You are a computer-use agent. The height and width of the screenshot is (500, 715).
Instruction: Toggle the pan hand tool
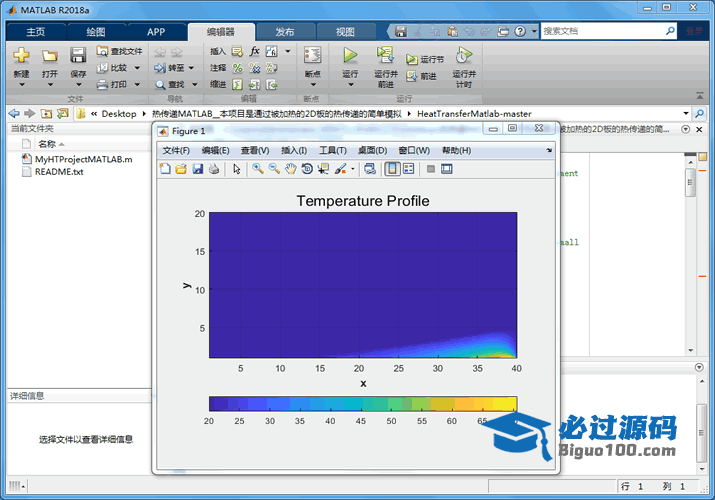click(290, 169)
